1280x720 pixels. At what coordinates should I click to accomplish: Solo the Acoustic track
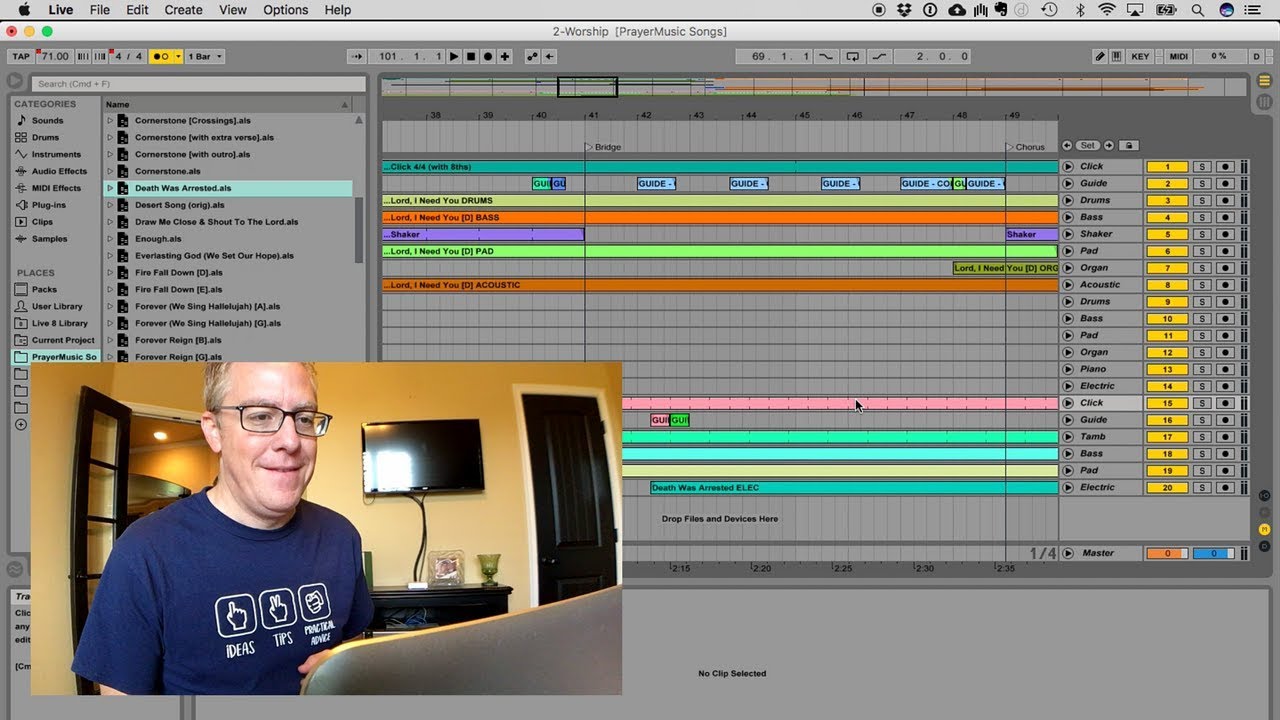1203,285
